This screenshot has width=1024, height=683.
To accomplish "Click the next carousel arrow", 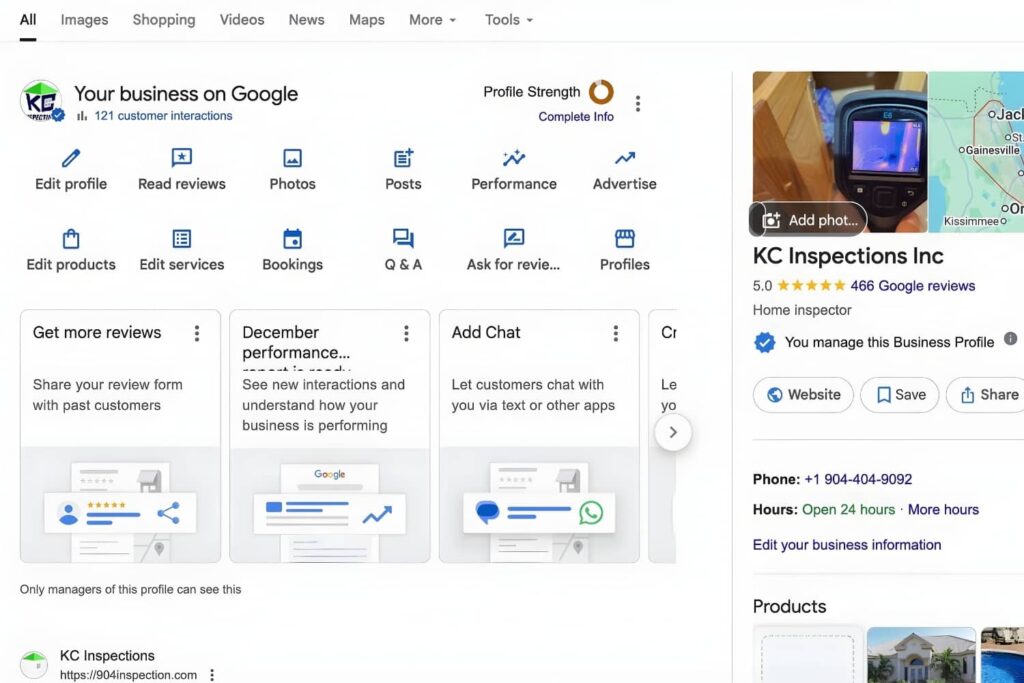I will coord(673,432).
